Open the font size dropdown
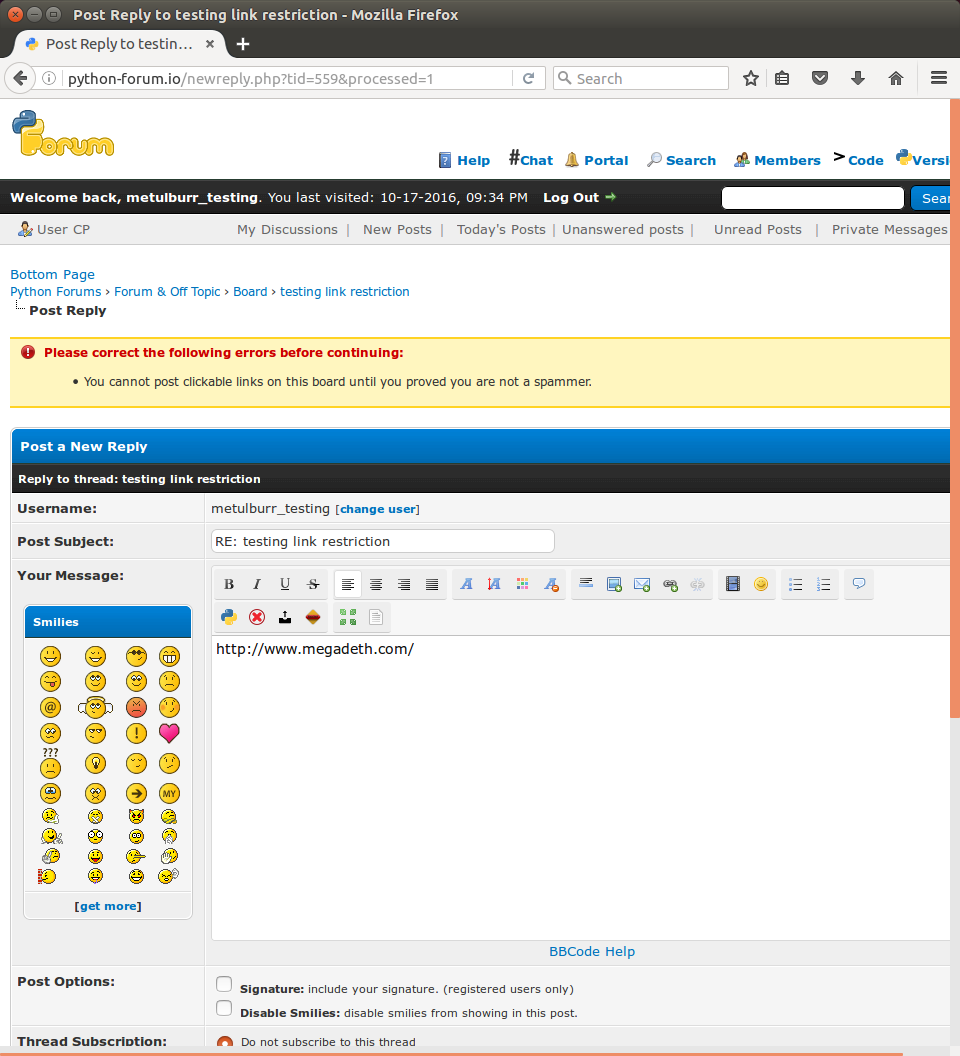 tap(494, 585)
